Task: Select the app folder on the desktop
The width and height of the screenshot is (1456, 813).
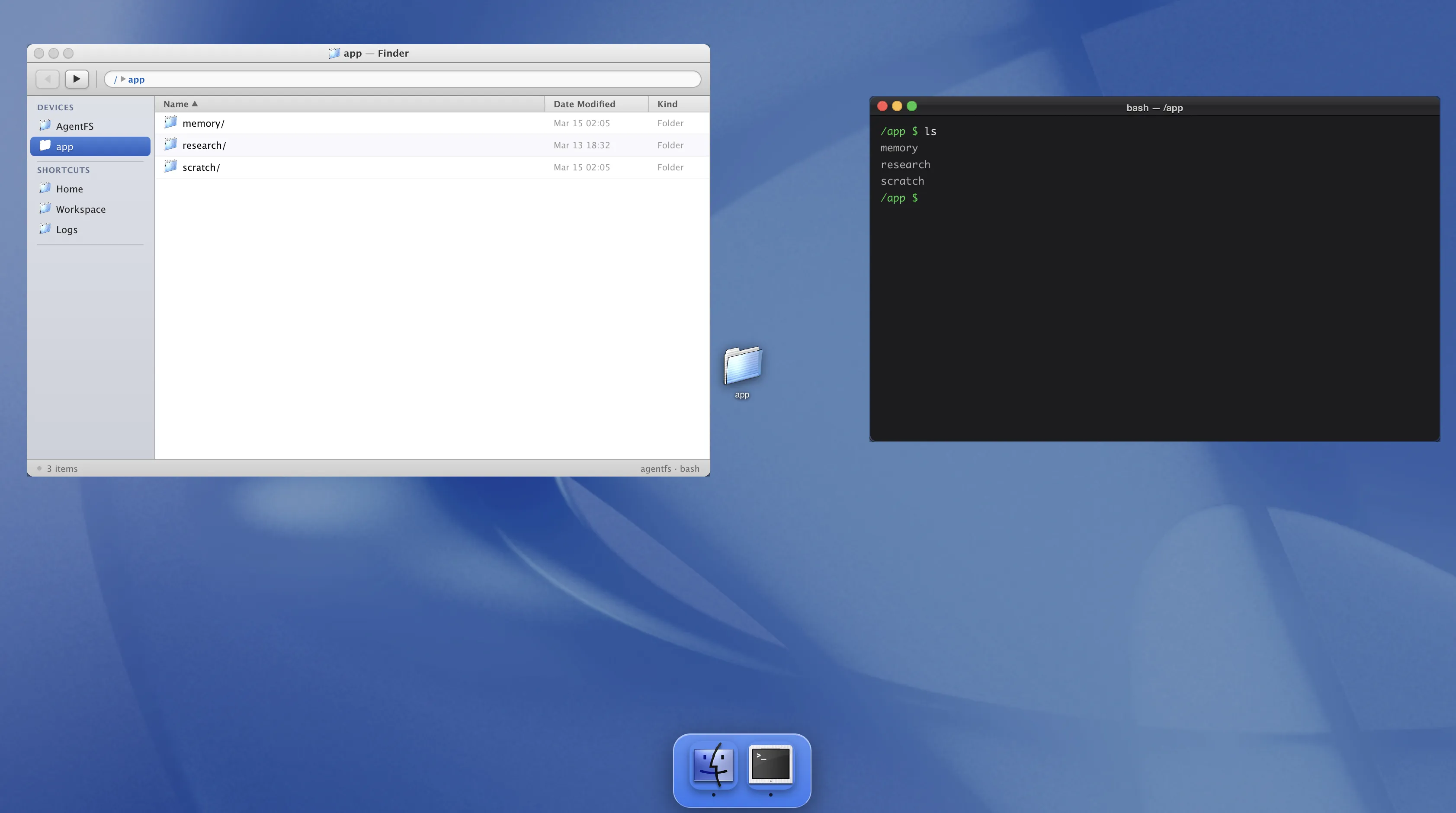Action: [742, 366]
